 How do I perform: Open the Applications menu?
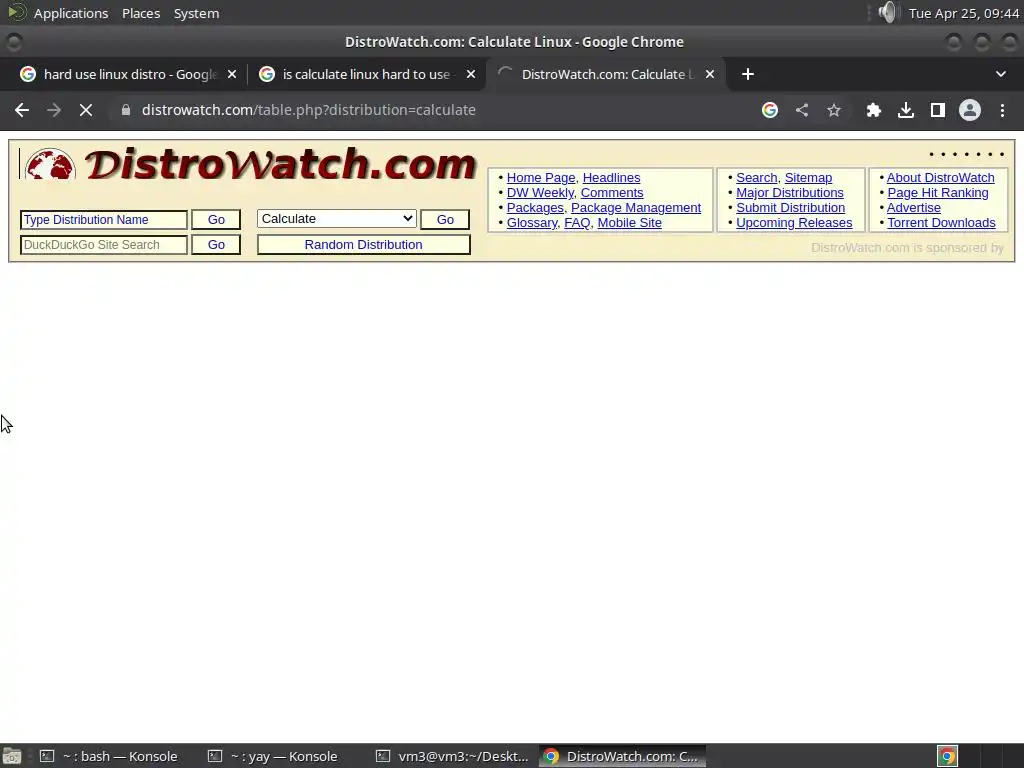(x=71, y=13)
